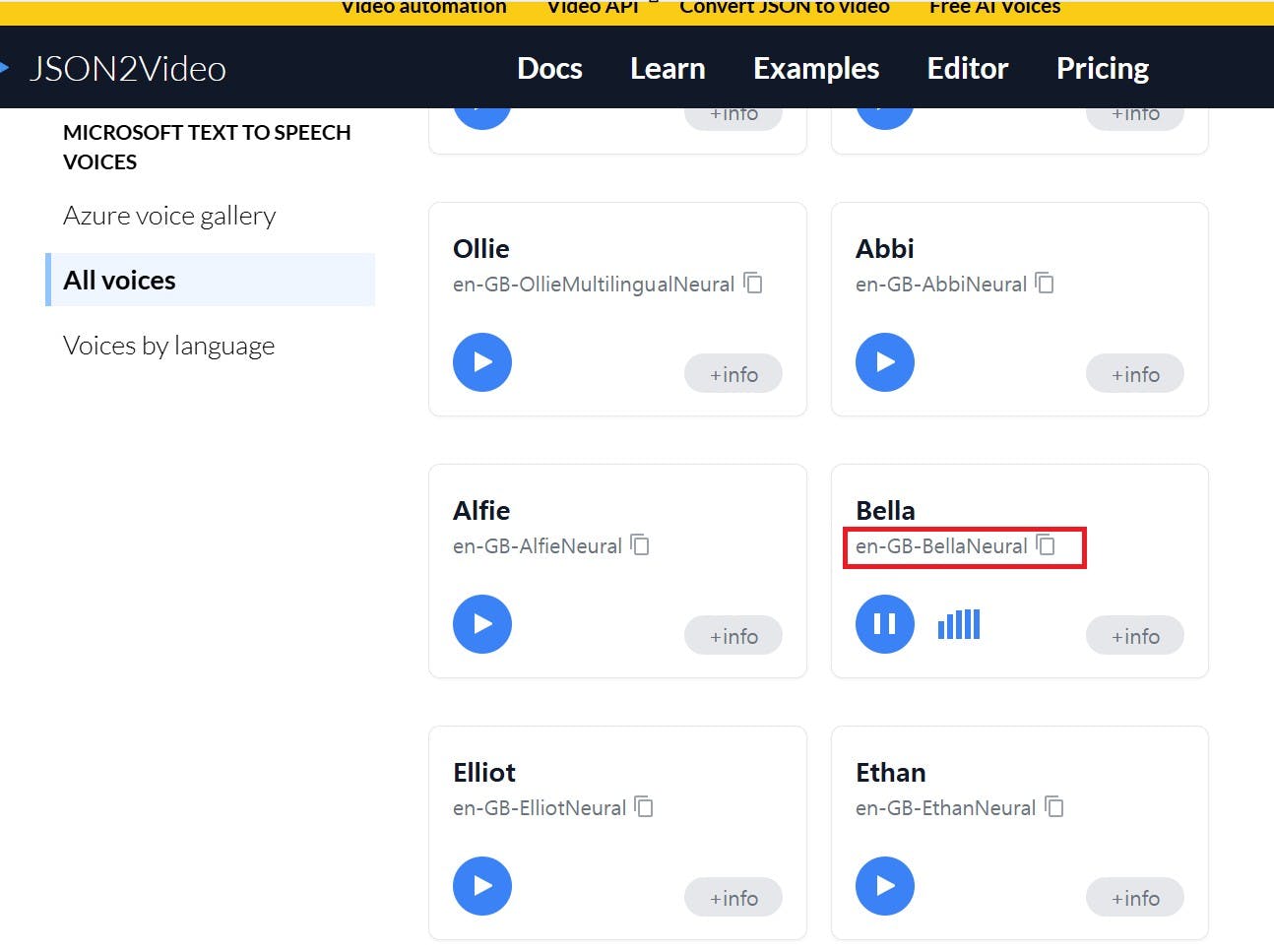Play the Ethan voice sample
The height and width of the screenshot is (952, 1274).
(x=885, y=886)
